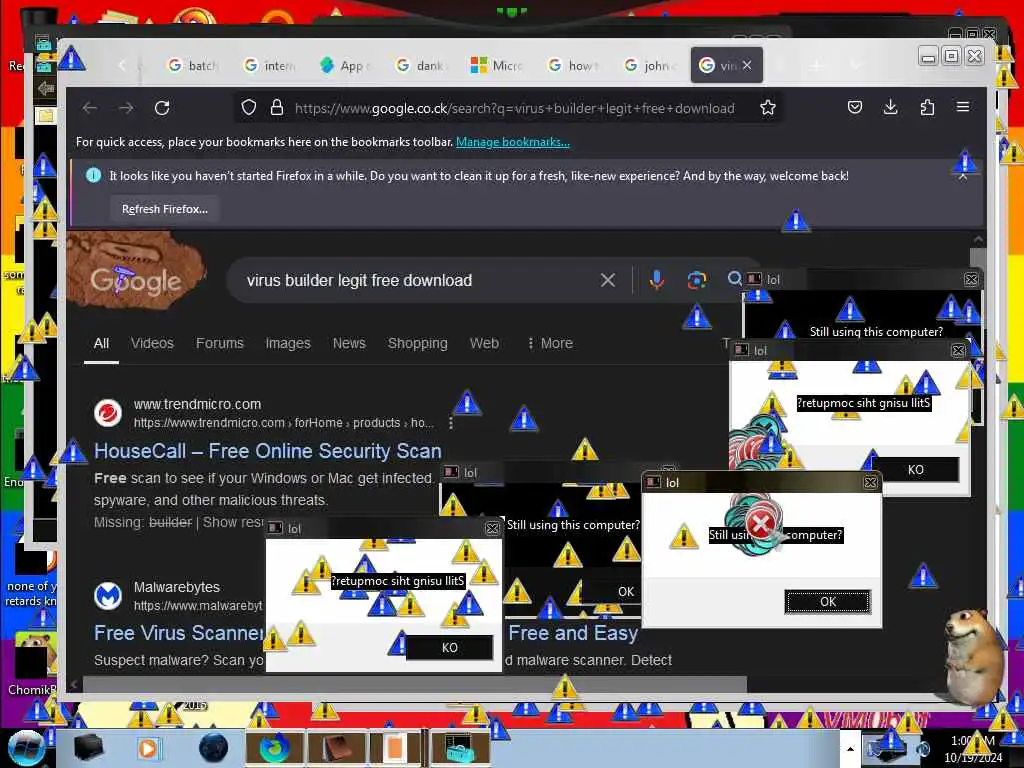Viewport: 1024px width, 768px height.
Task: Launch Windows Media Player from taskbar
Action: (148, 748)
